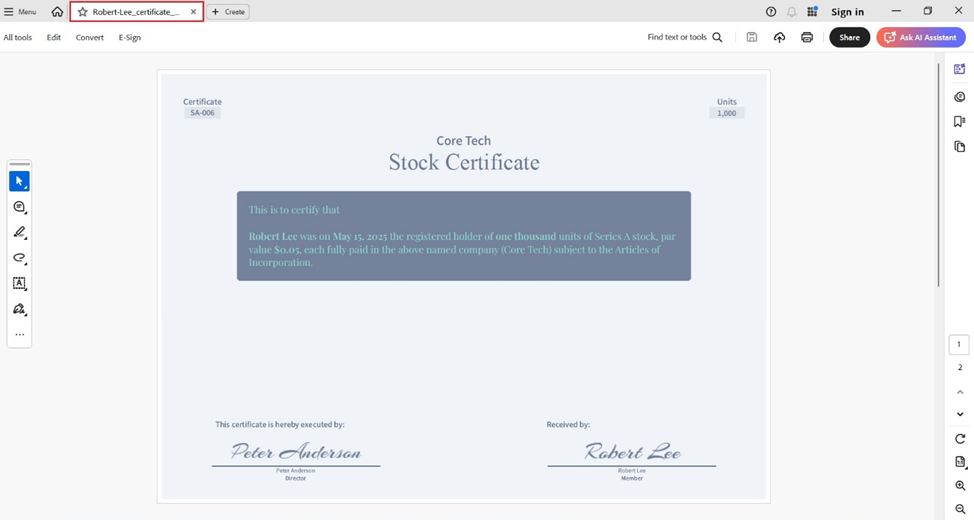The image size is (974, 520).
Task: Ask AI Assistant
Action: [921, 37]
